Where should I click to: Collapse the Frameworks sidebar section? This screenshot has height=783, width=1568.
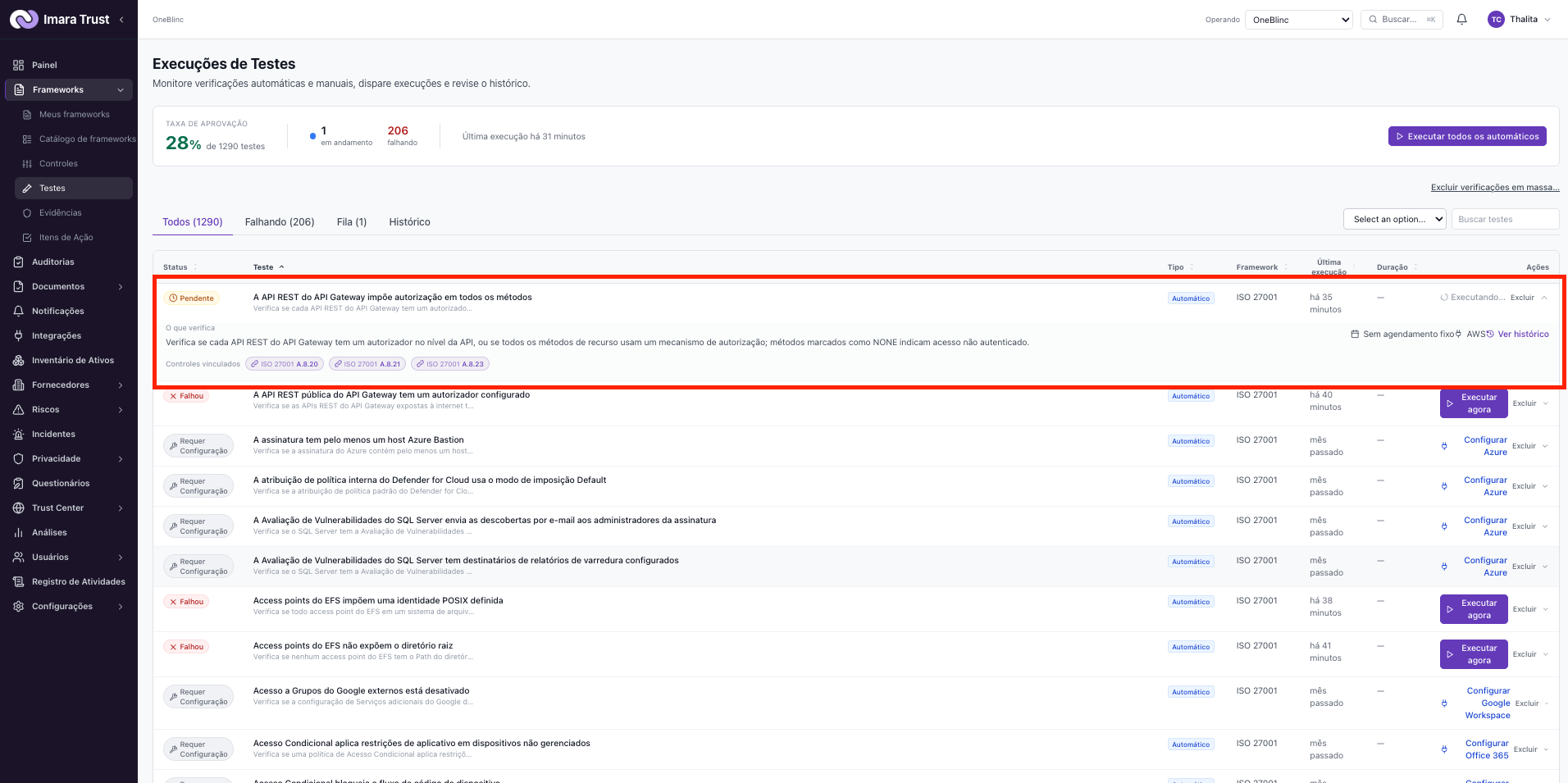(x=121, y=89)
